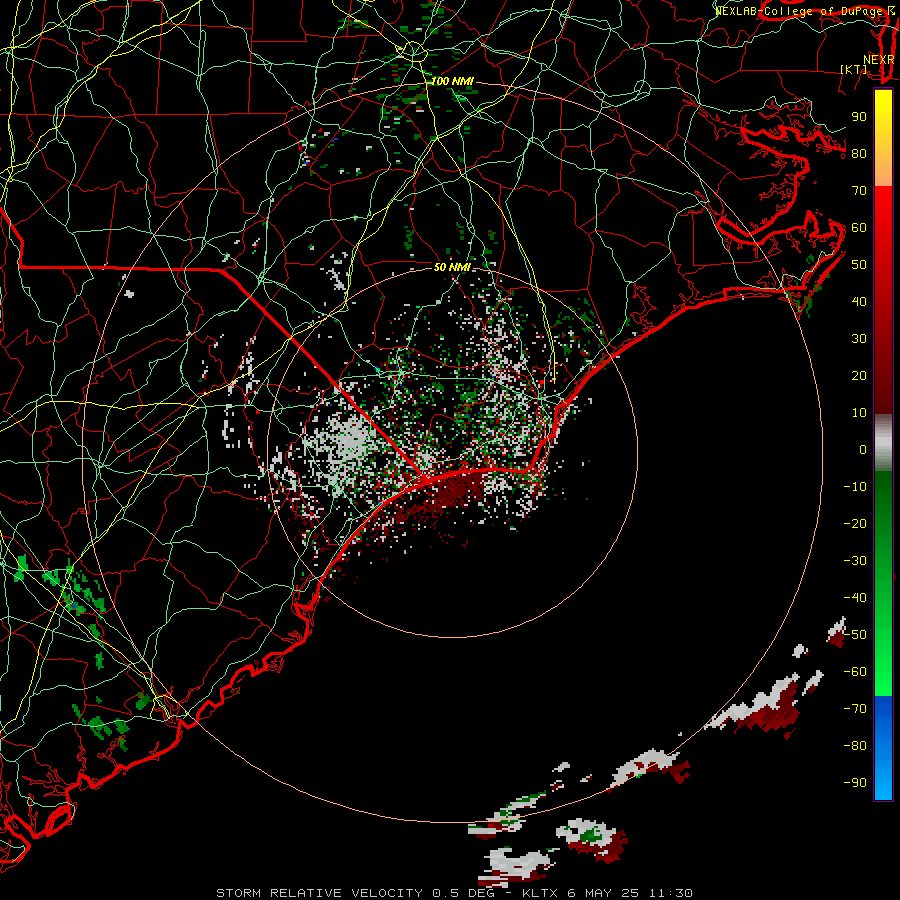The width and height of the screenshot is (900, 900).
Task: Select the -50 value on velocity scale
Action: coord(855,635)
